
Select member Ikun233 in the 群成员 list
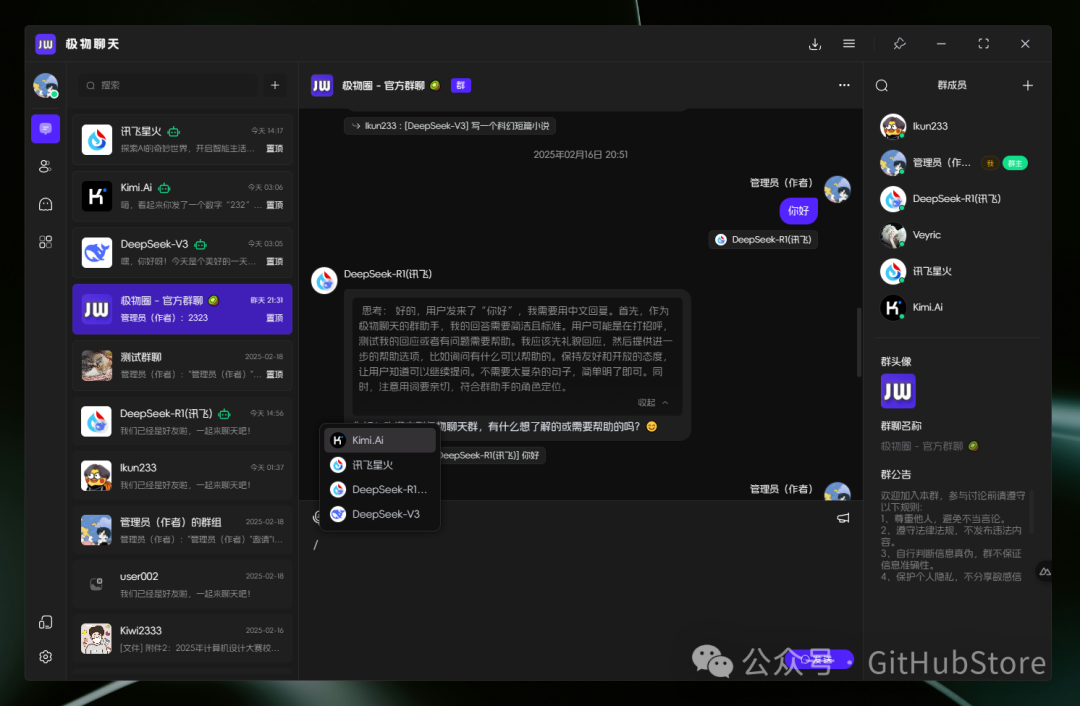tap(957, 126)
